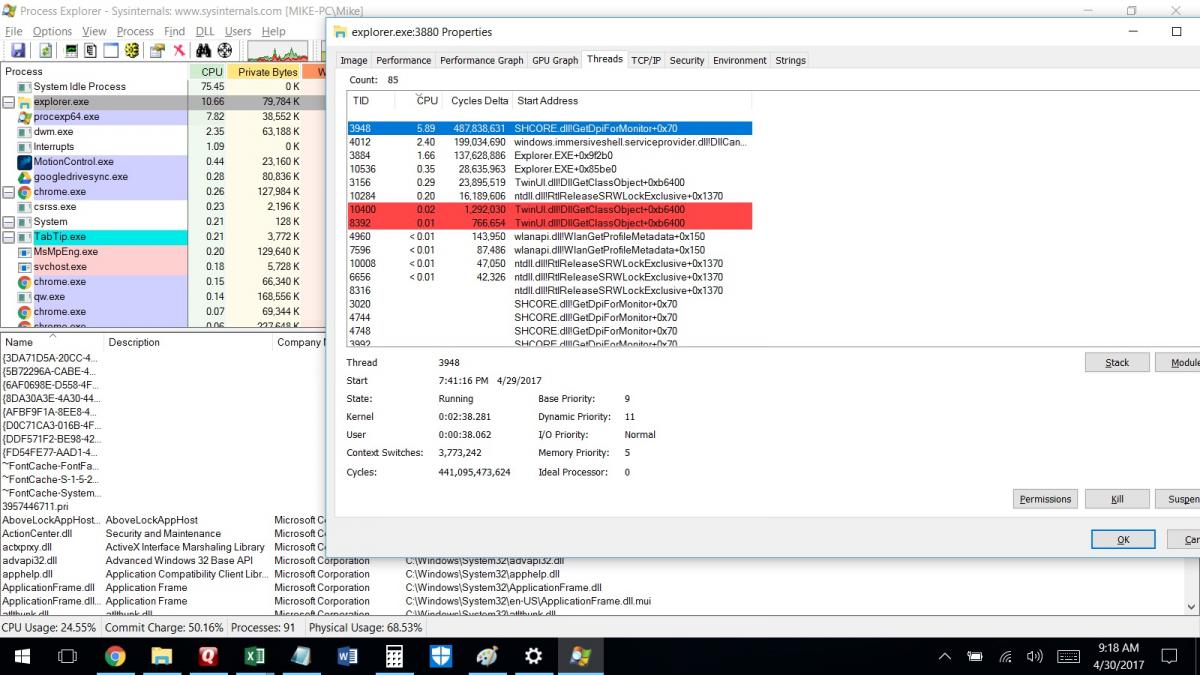Screen dimensions: 1200x675
Task: Sort lower pane by Description column header
Action: point(187,342)
